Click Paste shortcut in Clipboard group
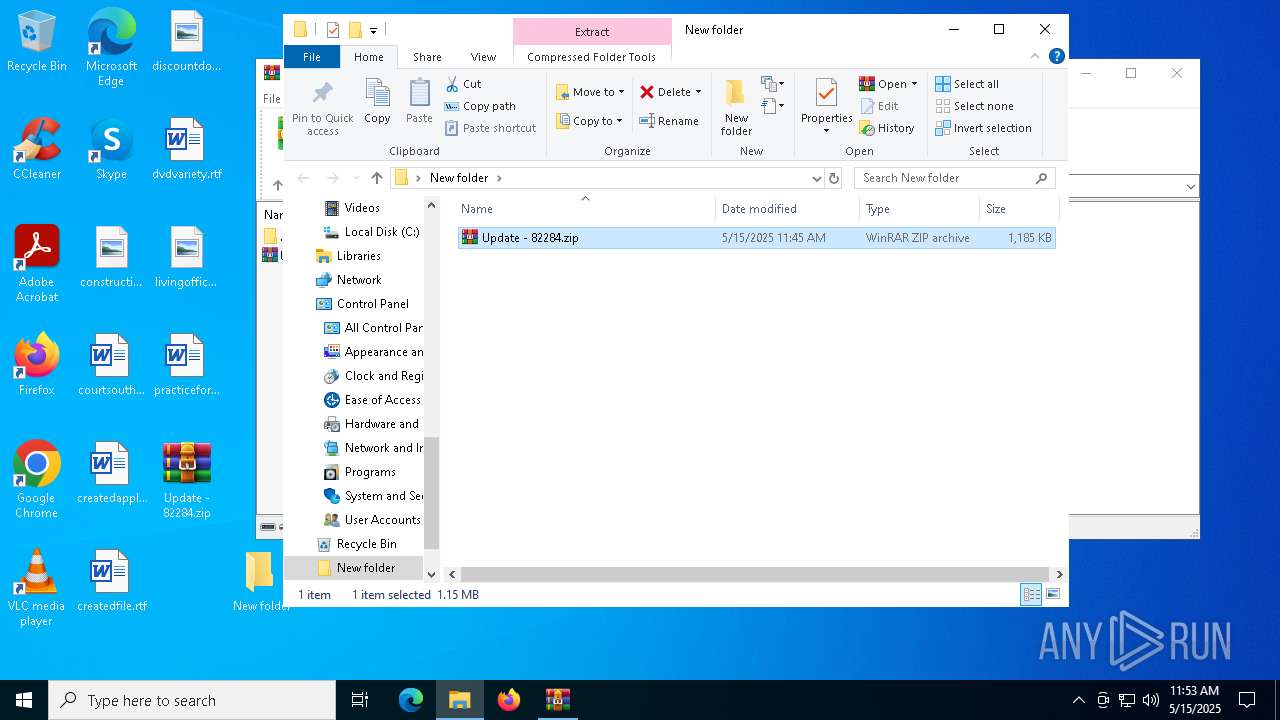This screenshot has width=1280, height=720. pyautogui.click(x=490, y=128)
